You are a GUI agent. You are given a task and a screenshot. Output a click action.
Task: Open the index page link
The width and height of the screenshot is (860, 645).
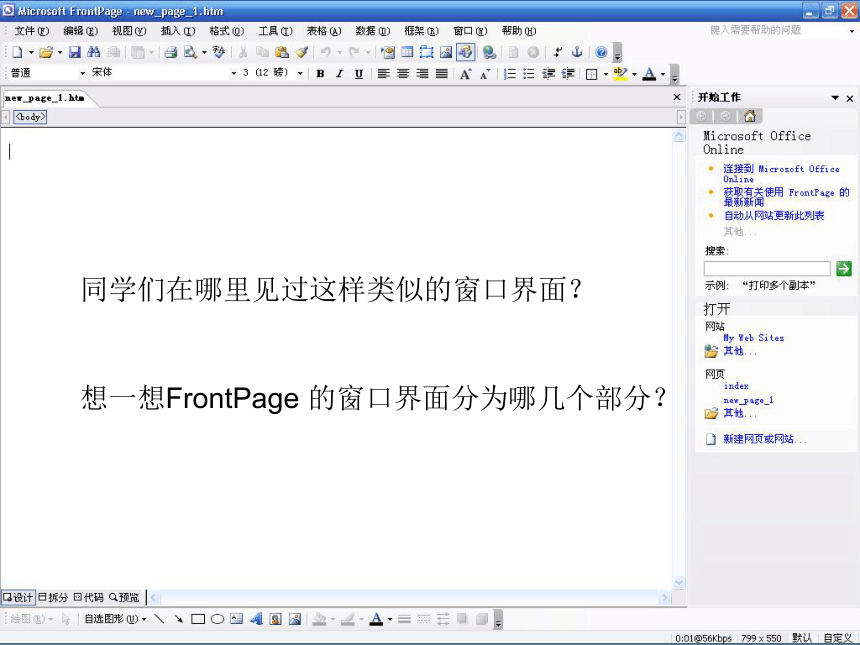[735, 386]
